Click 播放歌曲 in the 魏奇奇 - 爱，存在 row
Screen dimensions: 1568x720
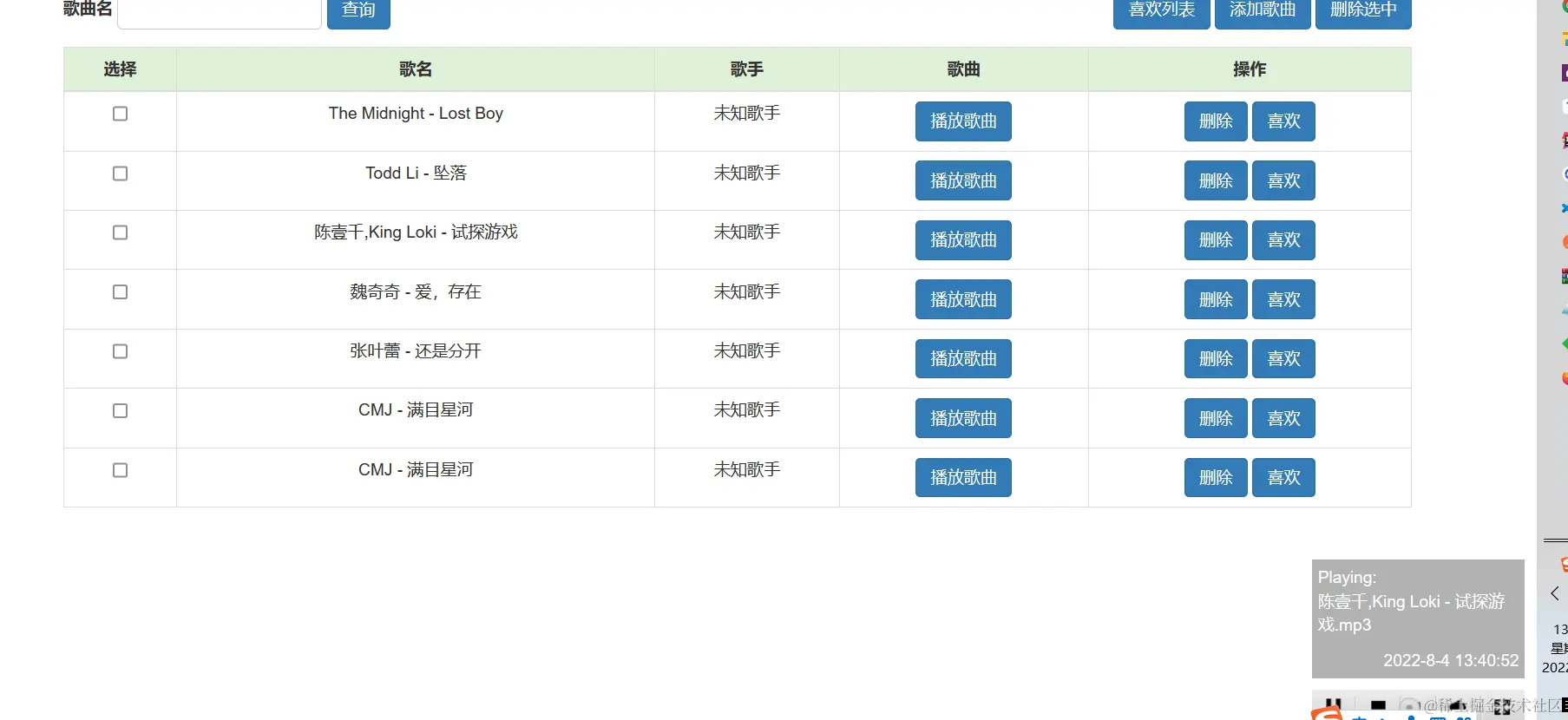tap(963, 299)
